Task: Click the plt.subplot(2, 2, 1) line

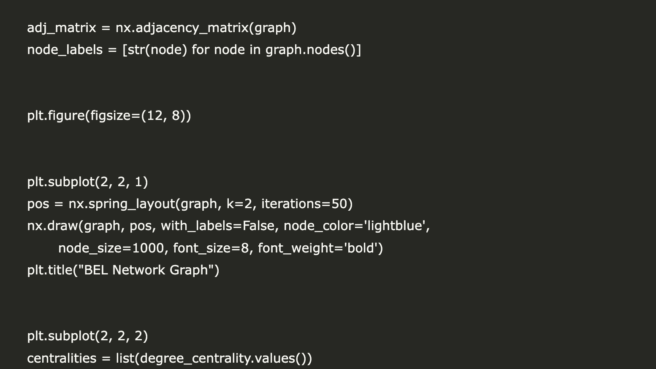Action: [87, 182]
